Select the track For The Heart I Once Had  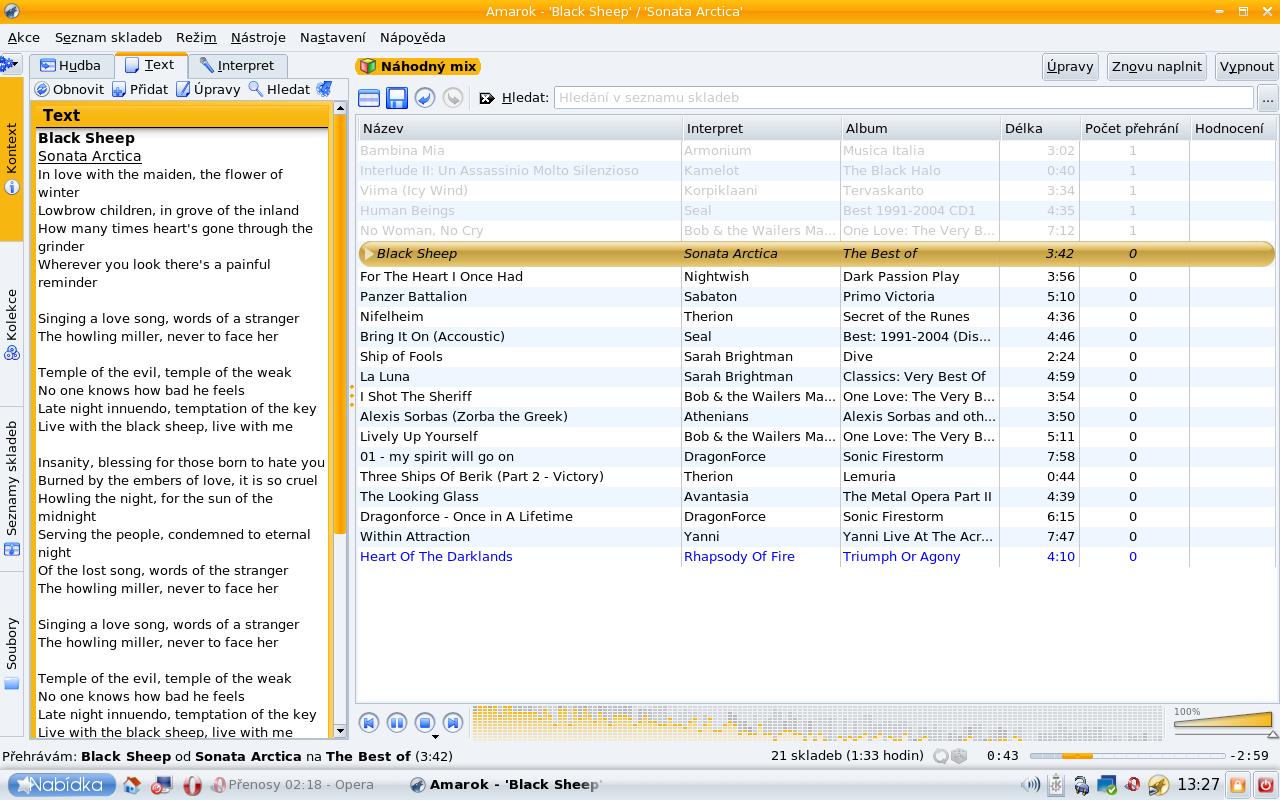817,276
